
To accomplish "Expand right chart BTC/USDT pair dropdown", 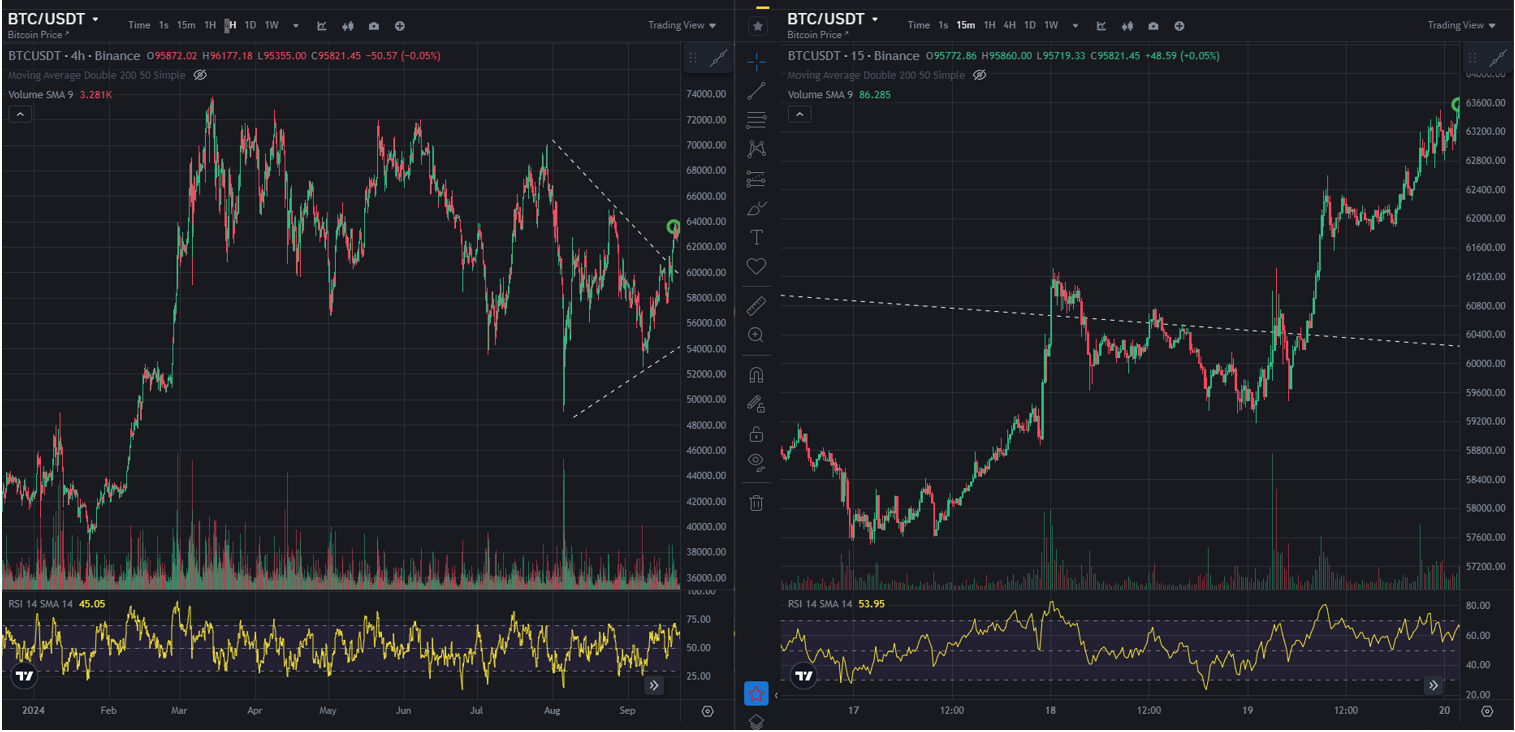I will (875, 19).
